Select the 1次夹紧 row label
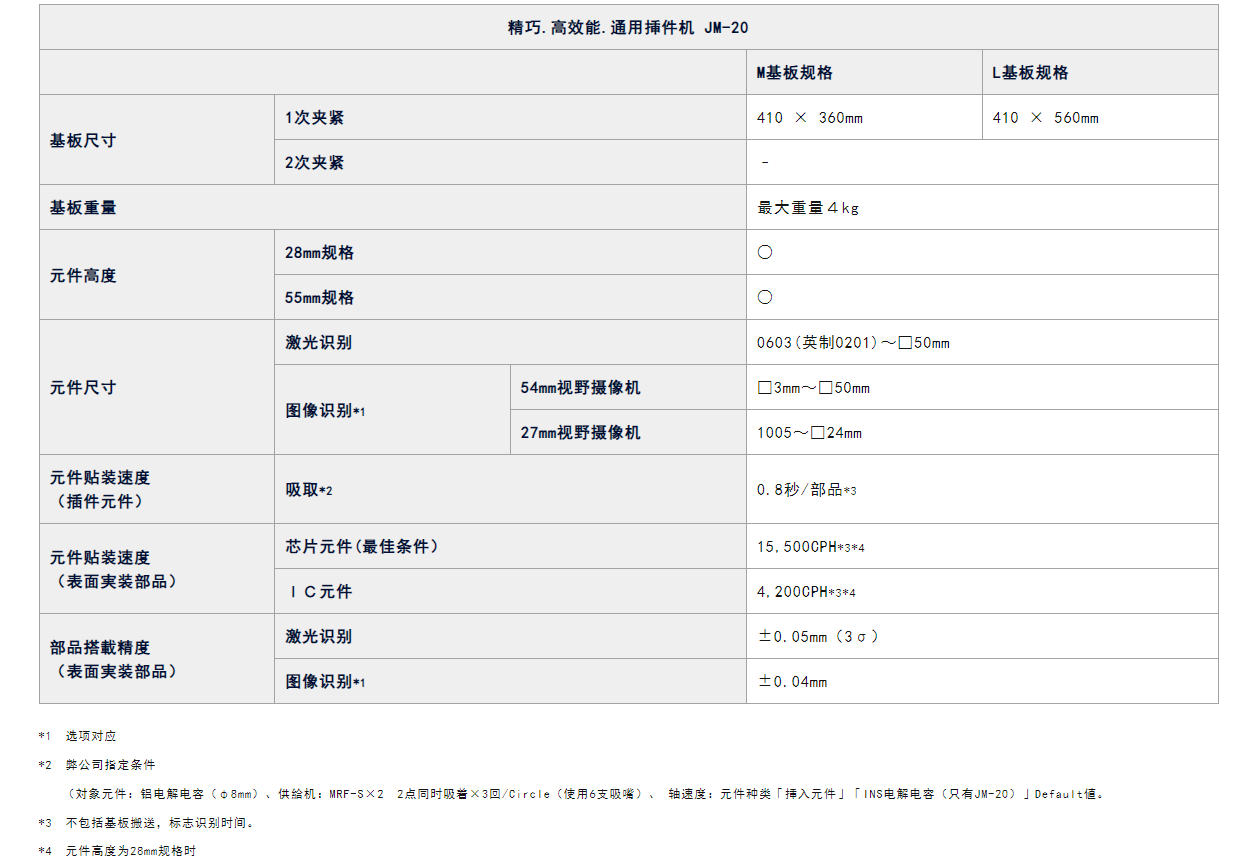Viewport: 1260px width, 862px height. pos(314,118)
